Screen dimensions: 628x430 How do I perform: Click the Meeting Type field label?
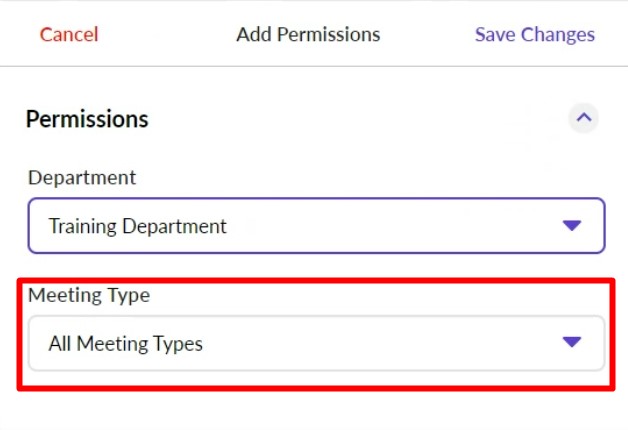pyautogui.click(x=89, y=295)
